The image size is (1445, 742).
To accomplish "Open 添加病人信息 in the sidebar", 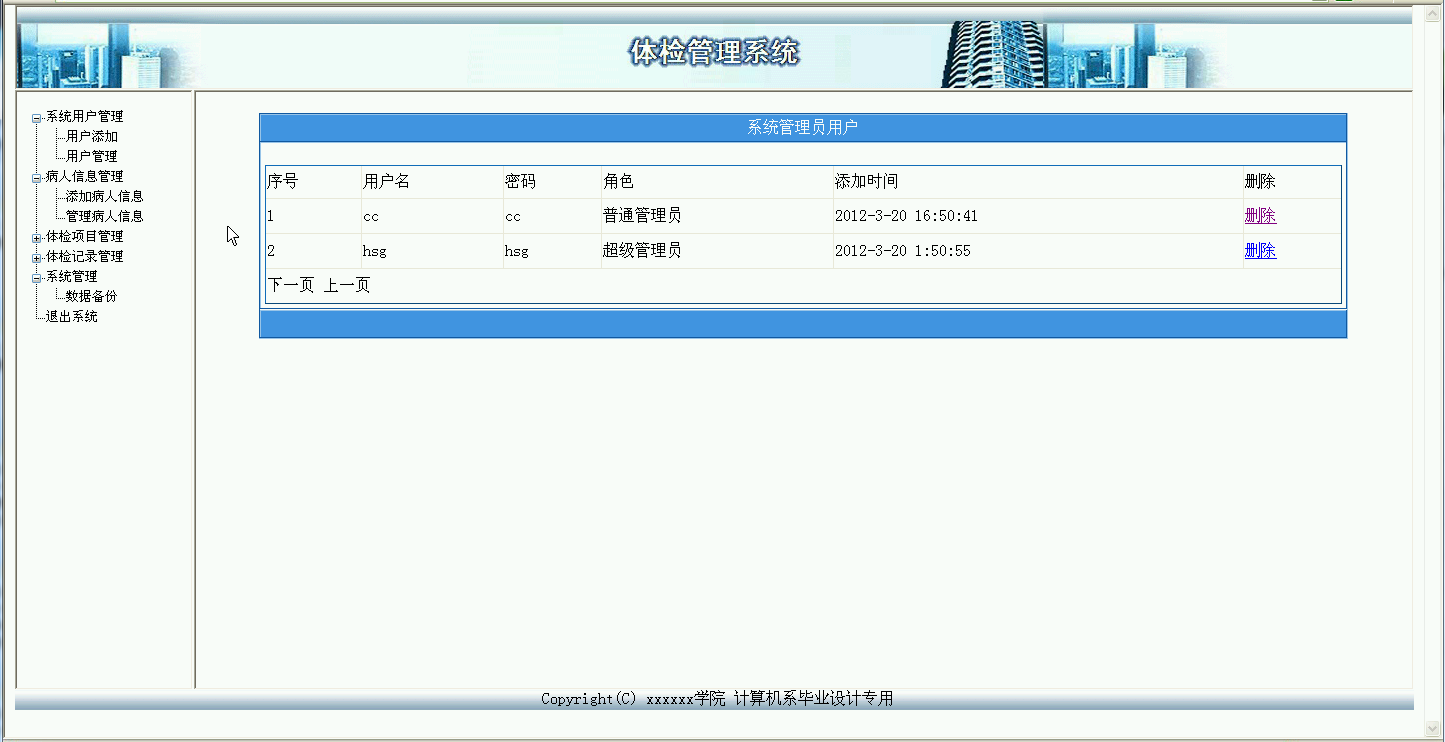I will click(x=105, y=197).
